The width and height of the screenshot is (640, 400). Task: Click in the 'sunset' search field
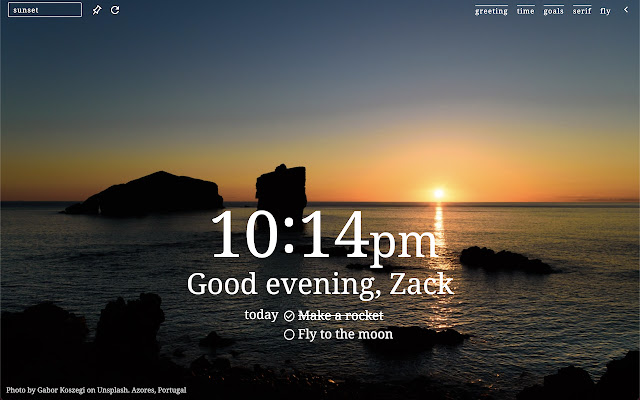[x=45, y=10]
